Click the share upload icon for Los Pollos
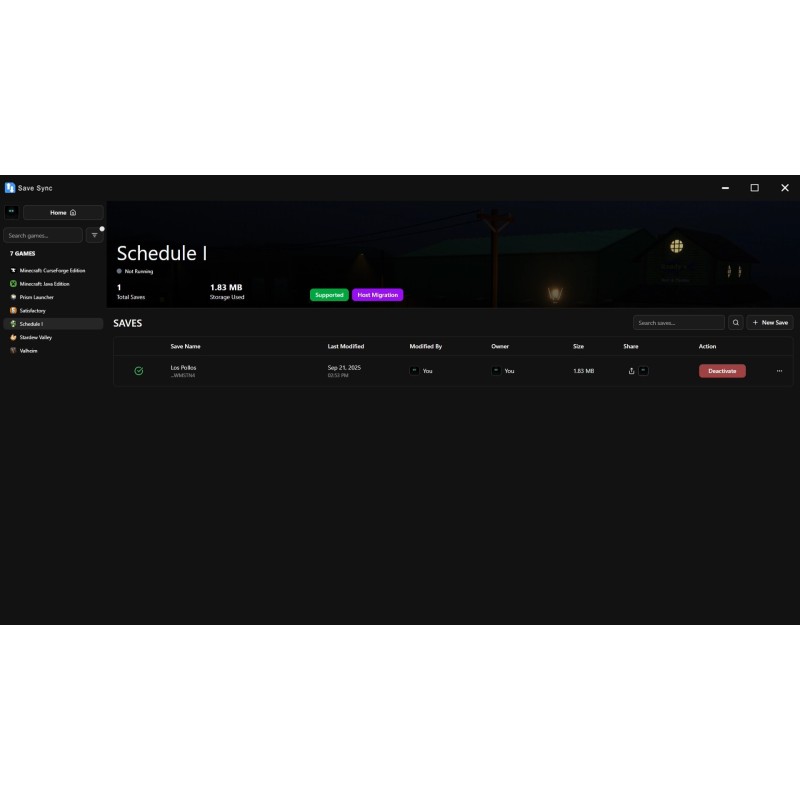800x800 pixels. coord(631,371)
